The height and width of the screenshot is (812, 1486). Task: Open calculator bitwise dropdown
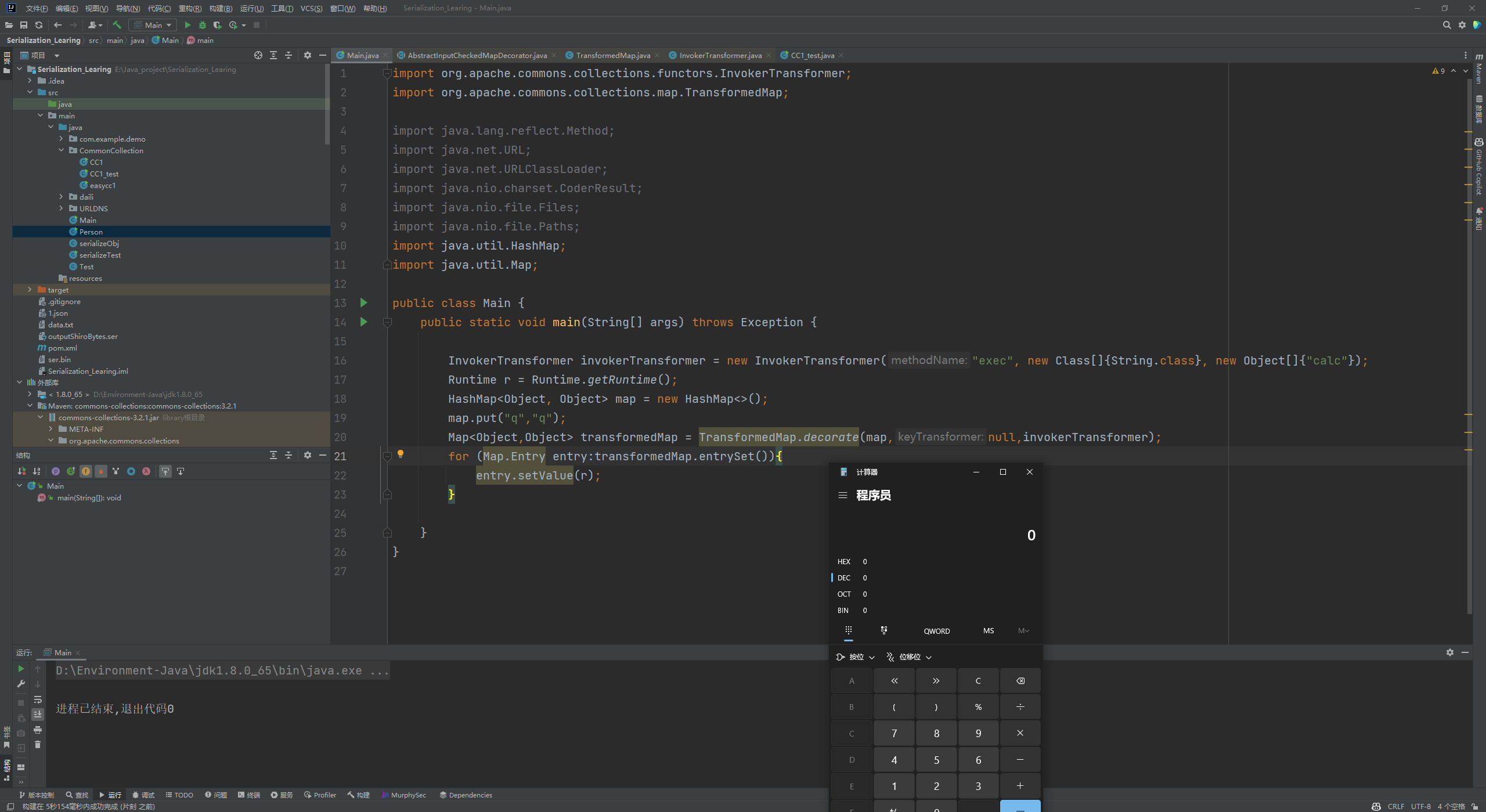[855, 657]
